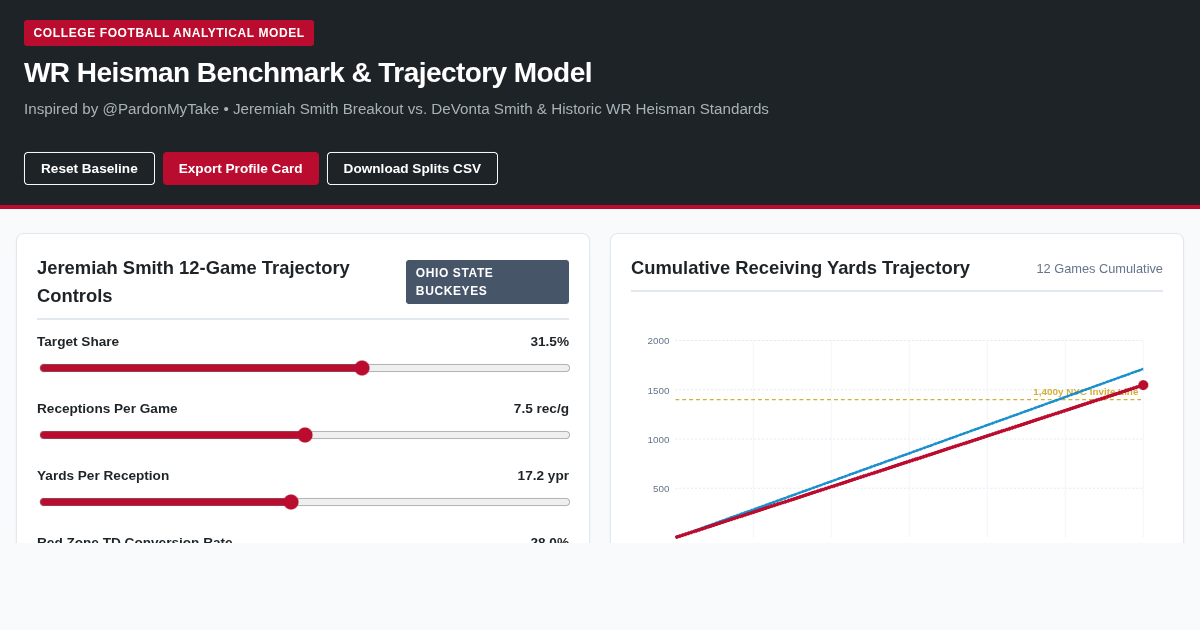Adjust the Target Share slider handle
This screenshot has width=1200, height=630.
(362, 368)
